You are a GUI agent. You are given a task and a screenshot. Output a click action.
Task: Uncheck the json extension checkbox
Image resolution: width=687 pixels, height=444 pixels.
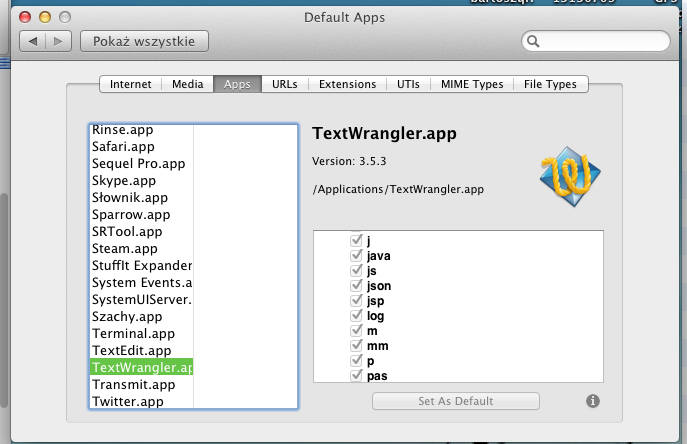click(x=357, y=286)
